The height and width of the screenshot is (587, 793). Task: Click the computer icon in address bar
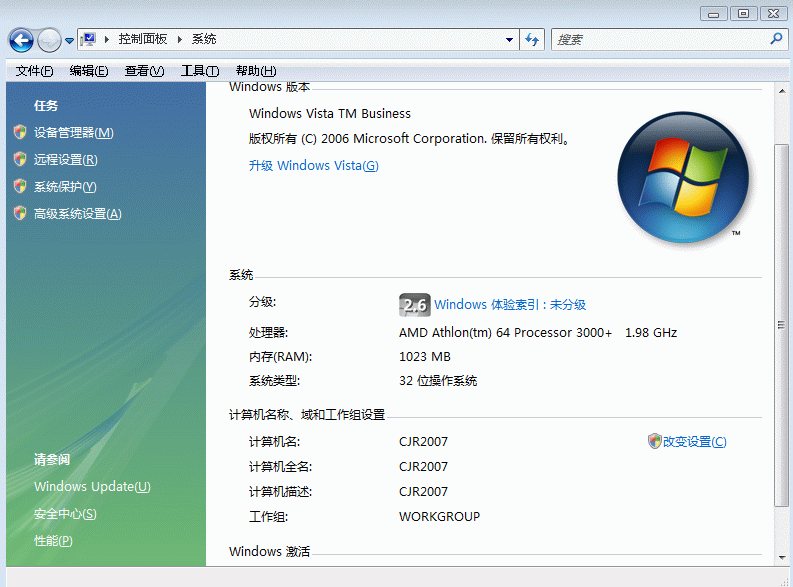tap(89, 39)
